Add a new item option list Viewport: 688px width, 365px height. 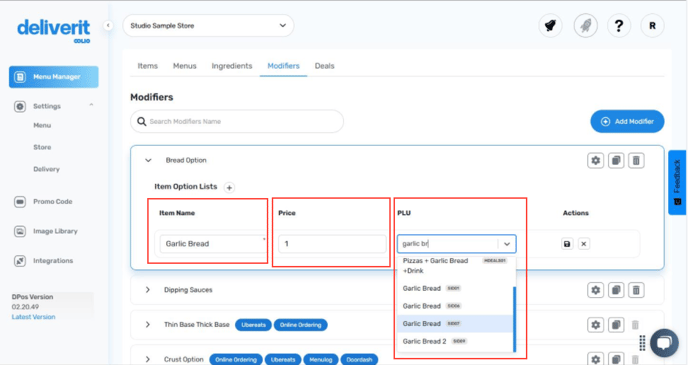pyautogui.click(x=229, y=187)
